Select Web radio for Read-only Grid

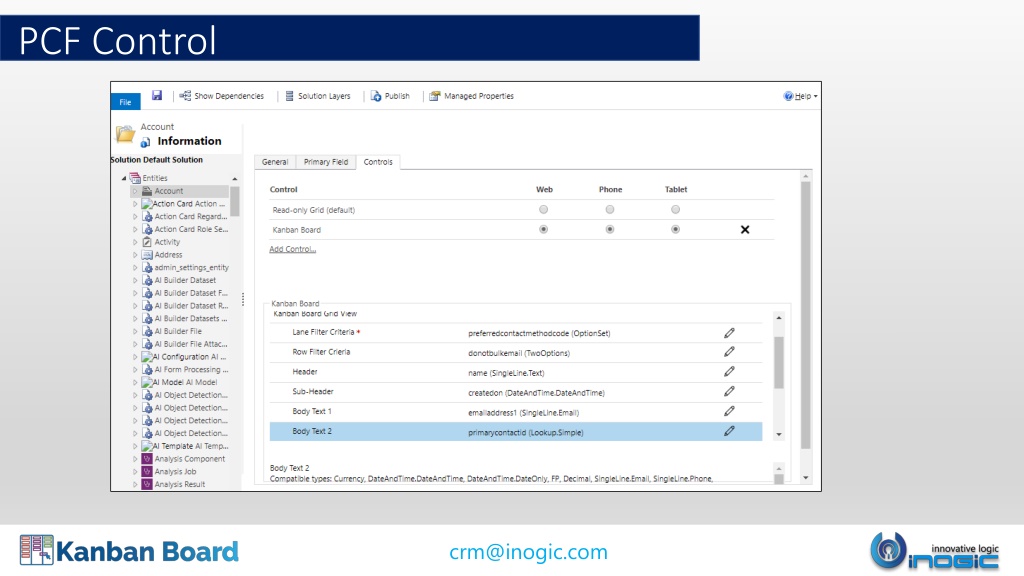point(543,210)
